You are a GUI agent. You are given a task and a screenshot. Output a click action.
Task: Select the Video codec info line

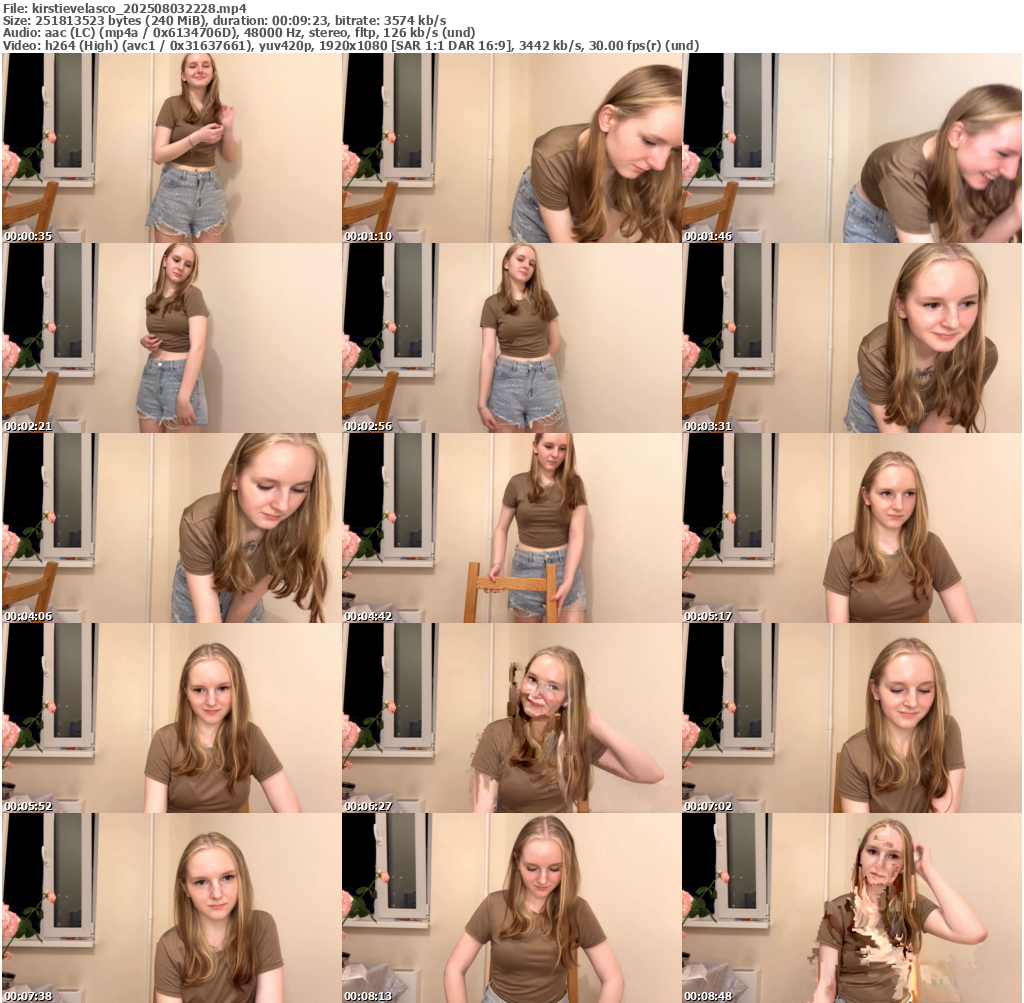point(351,45)
